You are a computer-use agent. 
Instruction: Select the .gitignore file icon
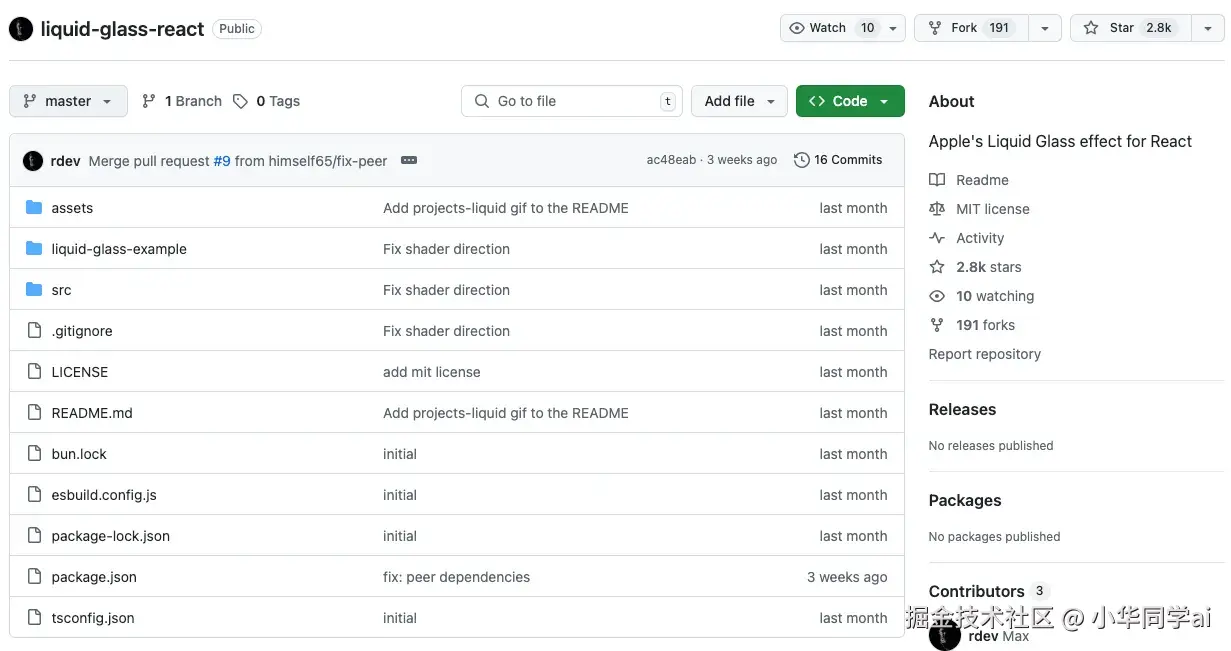(34, 331)
